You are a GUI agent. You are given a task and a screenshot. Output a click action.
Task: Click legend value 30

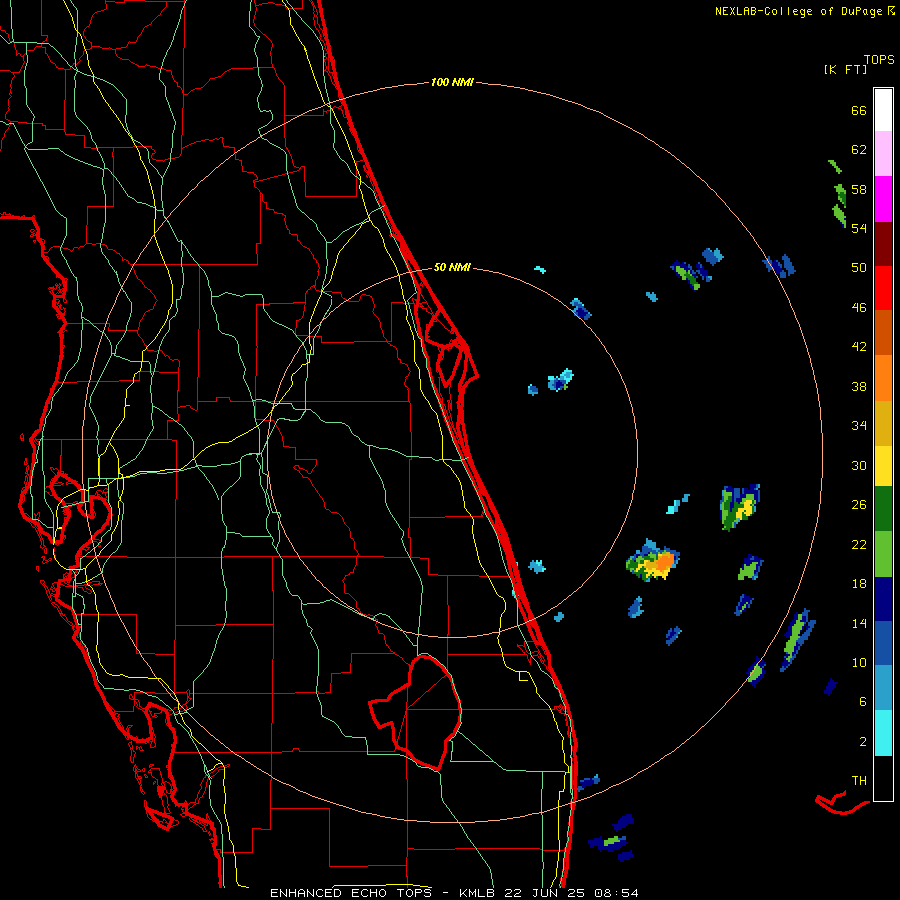tap(859, 465)
